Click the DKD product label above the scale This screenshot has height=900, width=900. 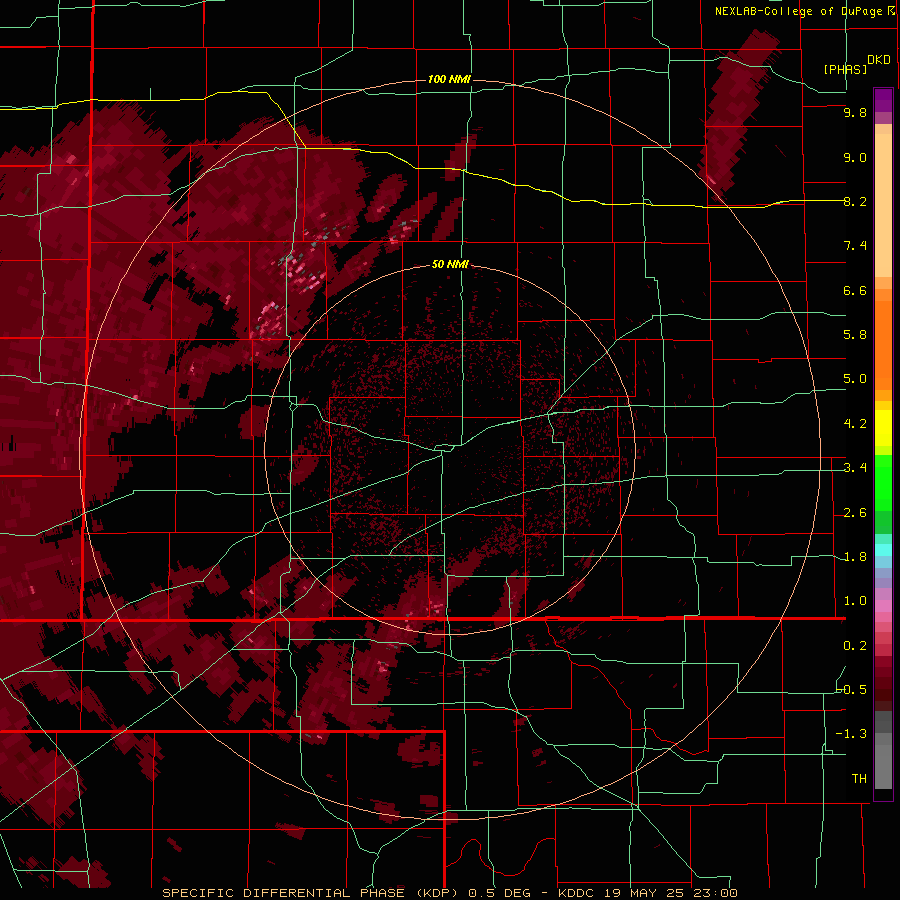[879, 60]
